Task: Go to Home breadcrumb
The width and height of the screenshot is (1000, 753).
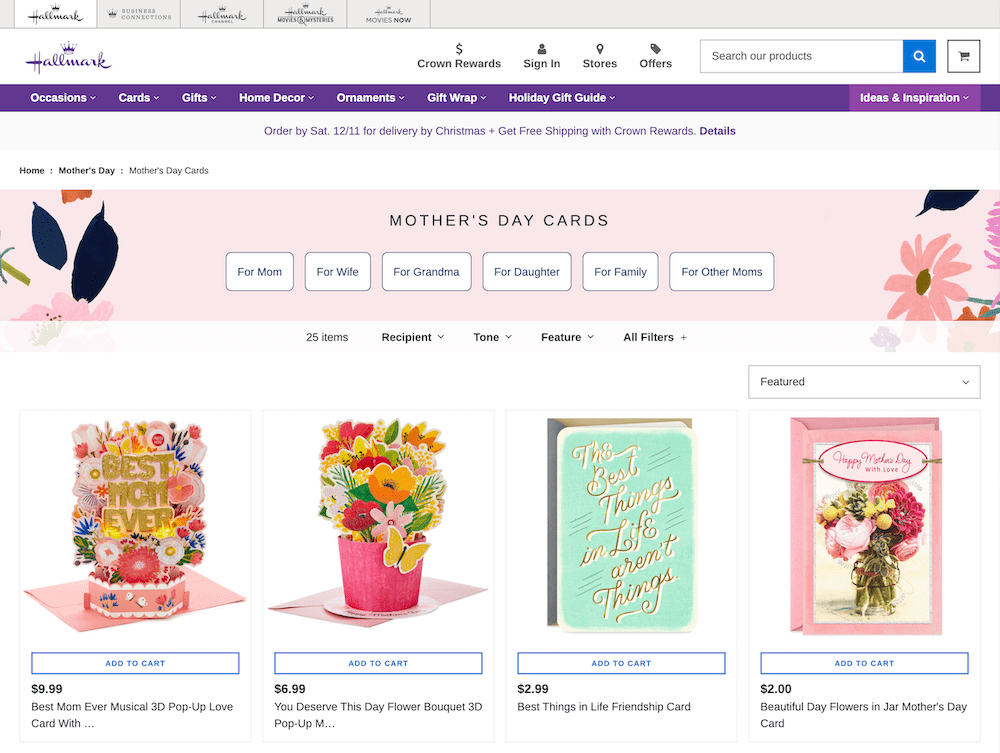Action: [x=32, y=170]
